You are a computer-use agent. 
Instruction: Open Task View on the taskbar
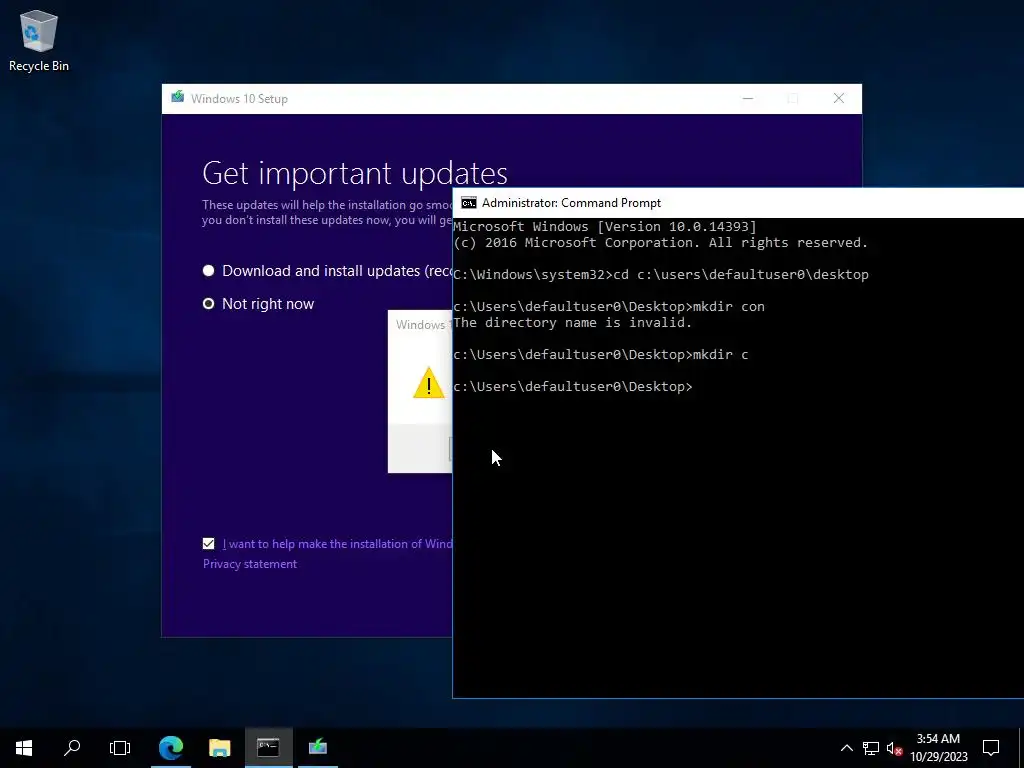pos(120,748)
